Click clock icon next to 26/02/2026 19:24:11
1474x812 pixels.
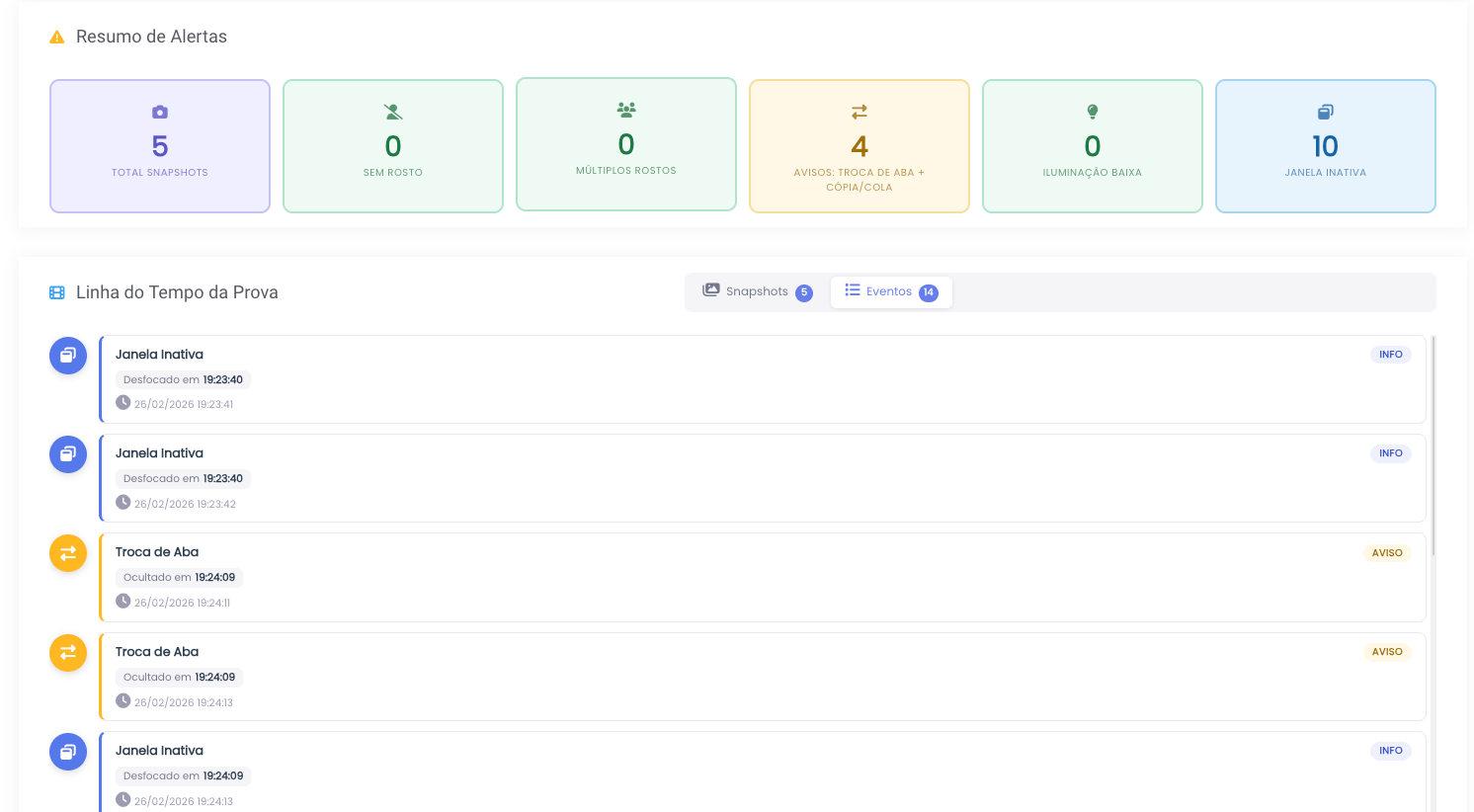[123, 601]
